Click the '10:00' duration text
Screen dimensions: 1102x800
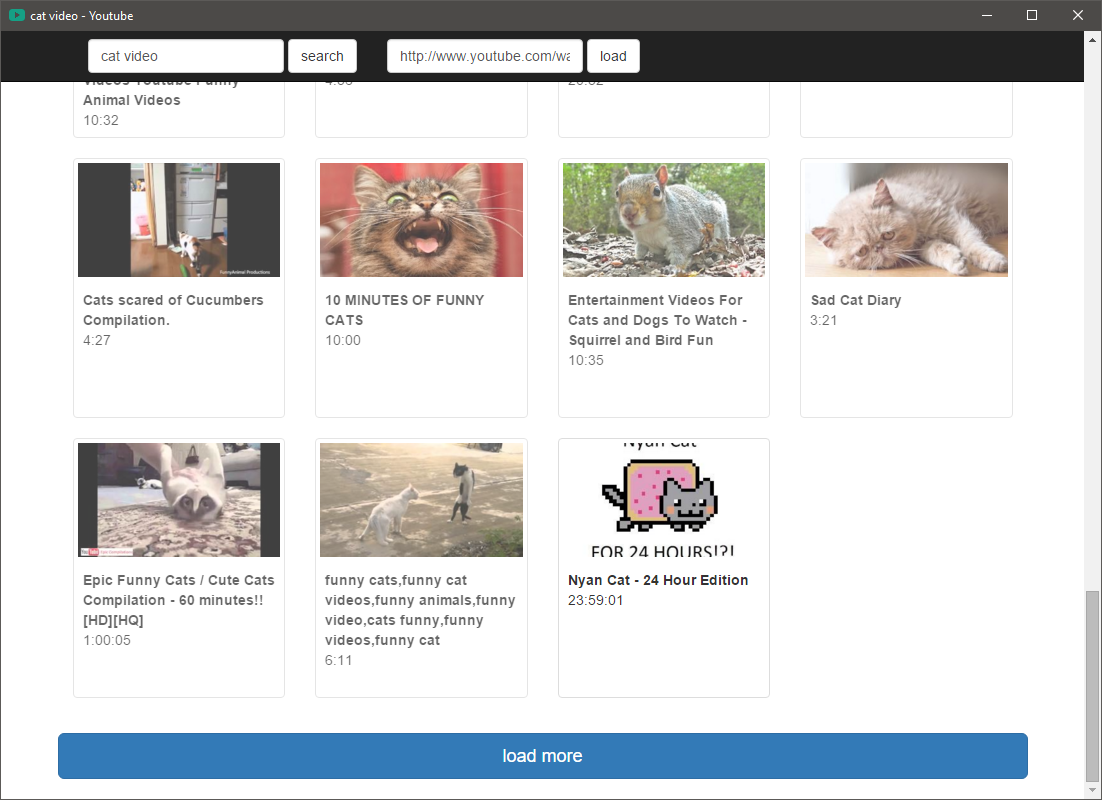click(342, 340)
